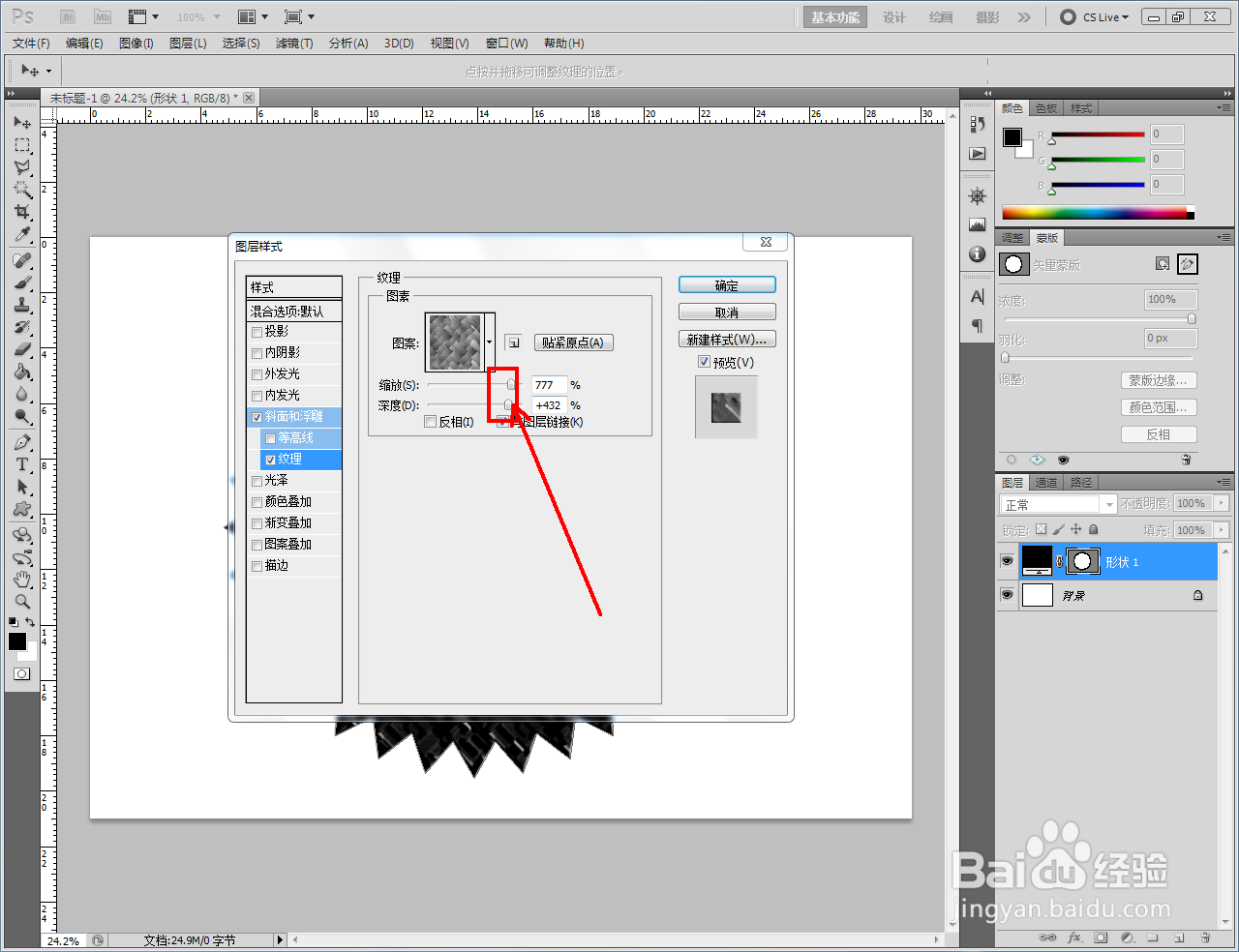Select the Paint Bucket tool
1239x952 pixels.
point(21,372)
